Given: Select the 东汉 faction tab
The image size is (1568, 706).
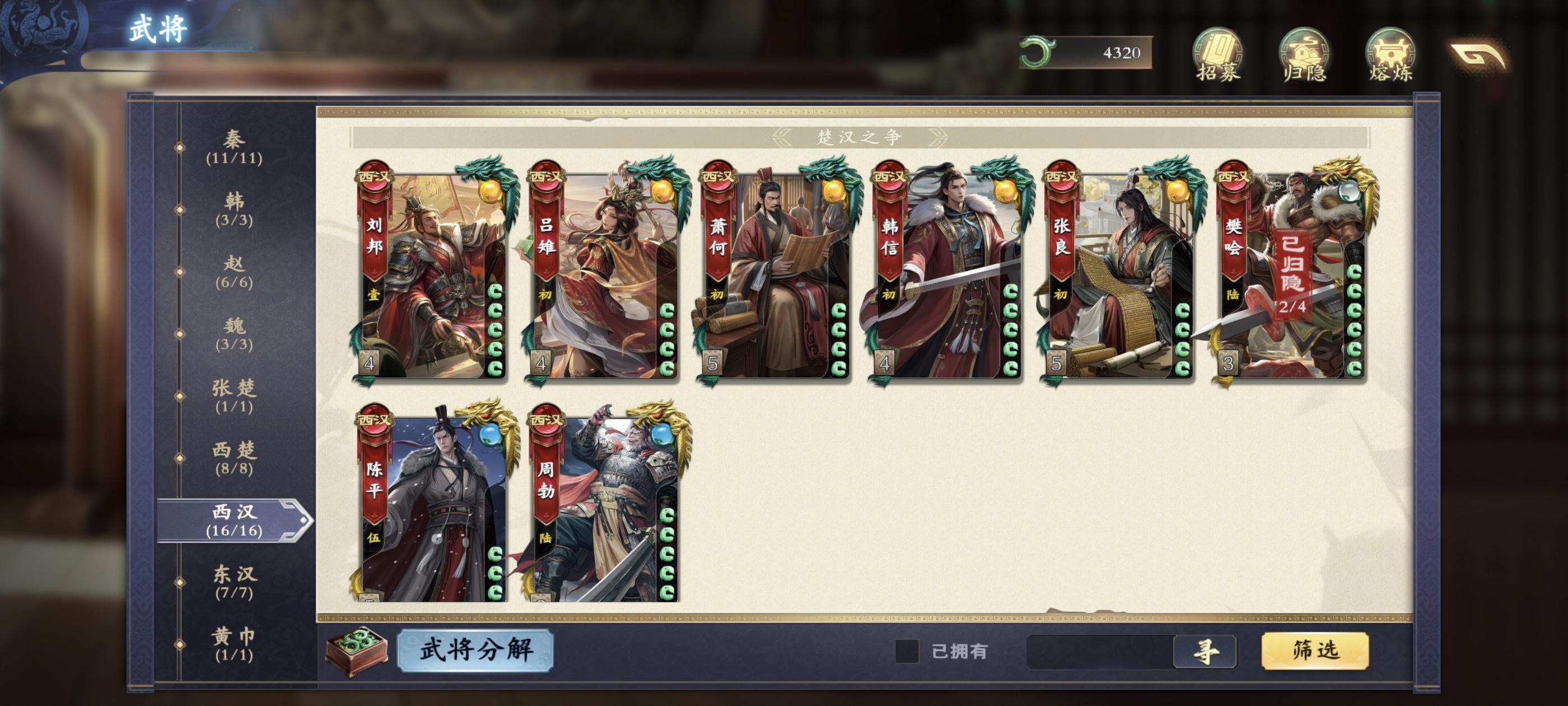Looking at the screenshot, I should point(234,582).
